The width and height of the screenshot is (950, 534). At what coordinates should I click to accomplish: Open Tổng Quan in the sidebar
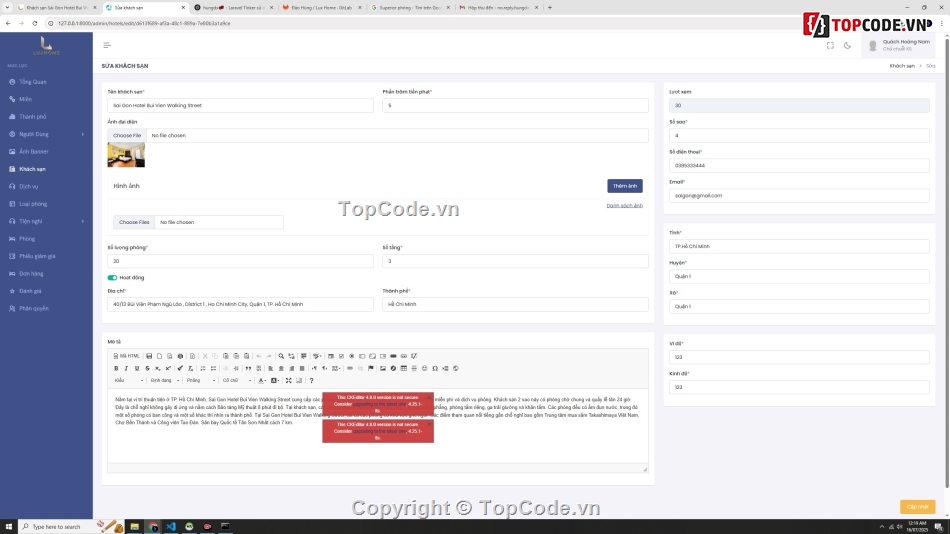pos(32,82)
